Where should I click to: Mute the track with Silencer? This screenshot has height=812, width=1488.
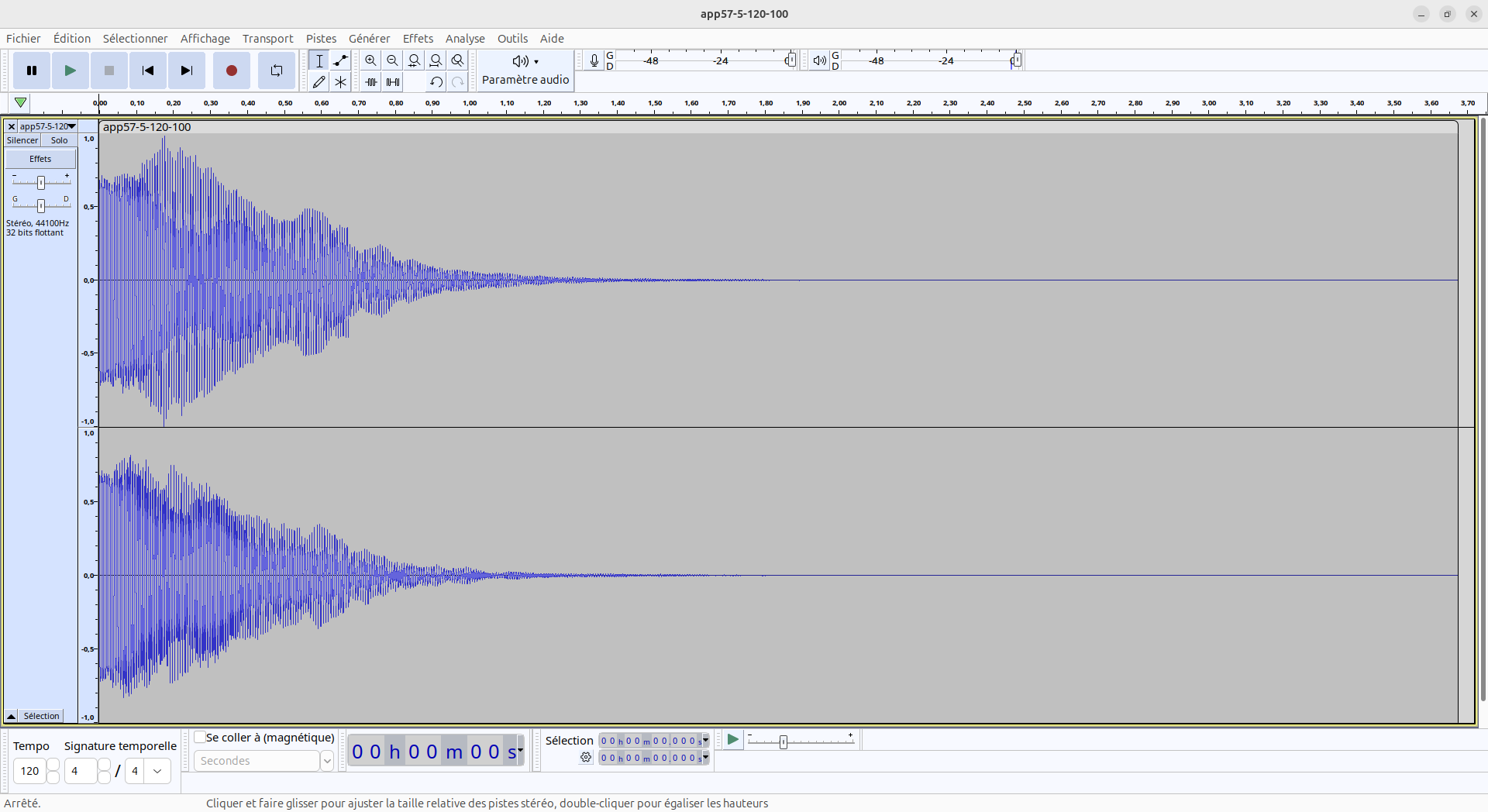pos(22,140)
